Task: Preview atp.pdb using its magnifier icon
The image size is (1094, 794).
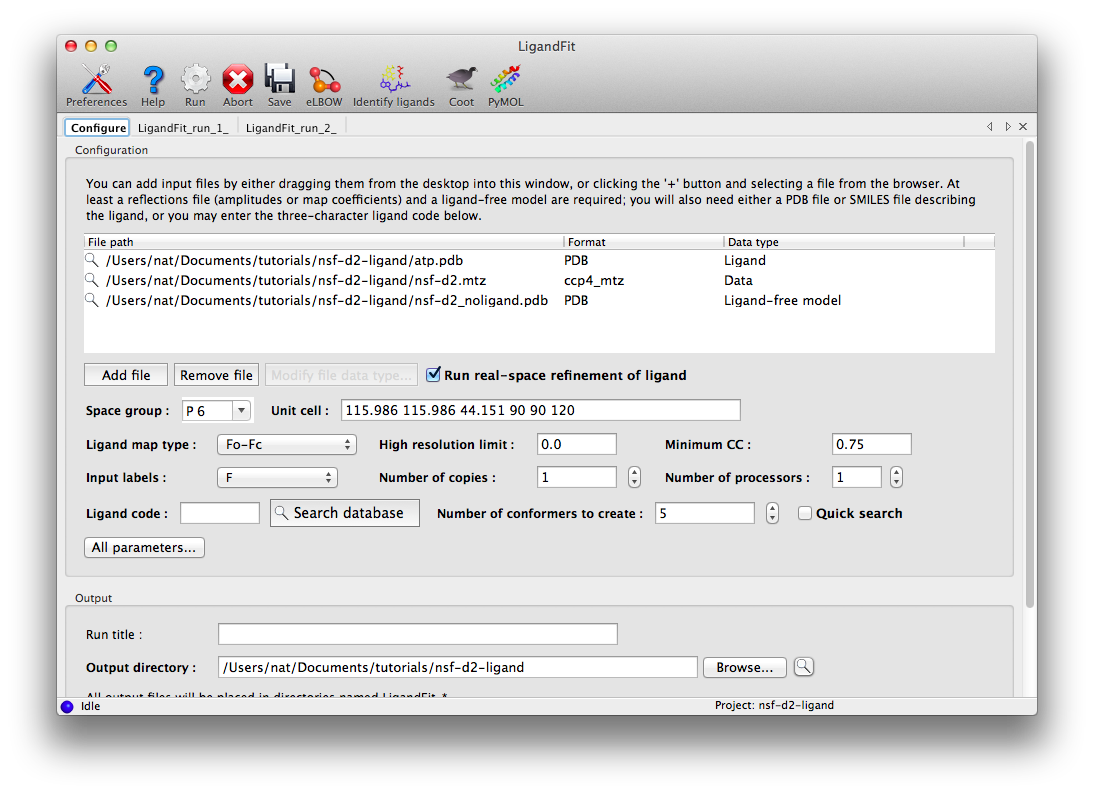Action: pyautogui.click(x=91, y=260)
